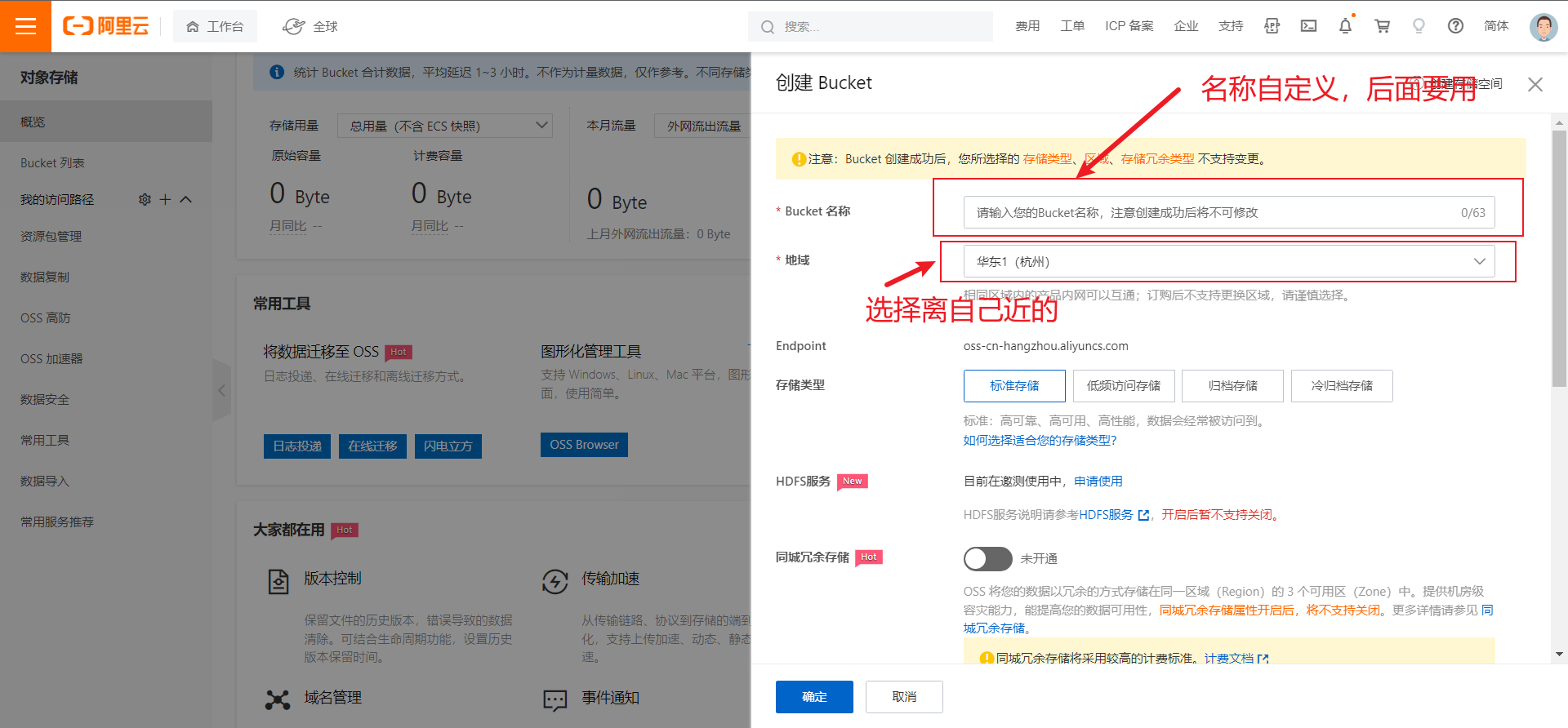This screenshot has height=728, width=1568.
Task: Select 归档存储 storage type
Action: (1233, 386)
